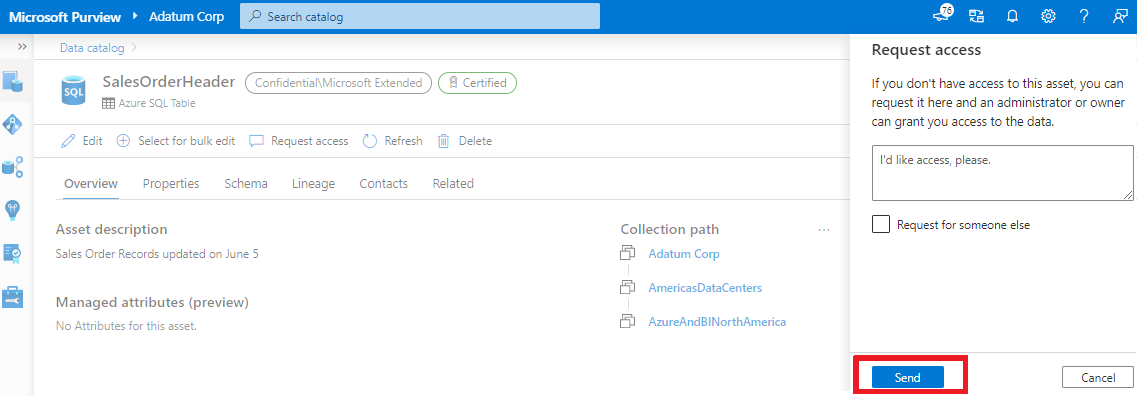Screen dimensions: 1138x396
Task: Click the request message text box
Action: 1002,173
